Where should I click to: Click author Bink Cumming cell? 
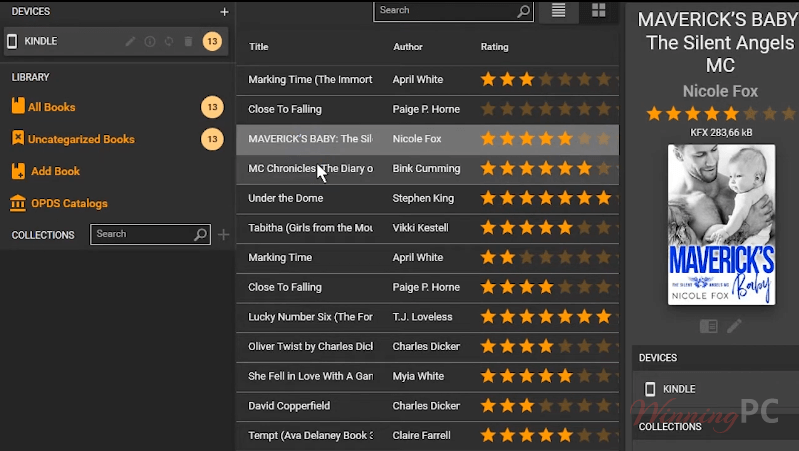tap(426, 169)
